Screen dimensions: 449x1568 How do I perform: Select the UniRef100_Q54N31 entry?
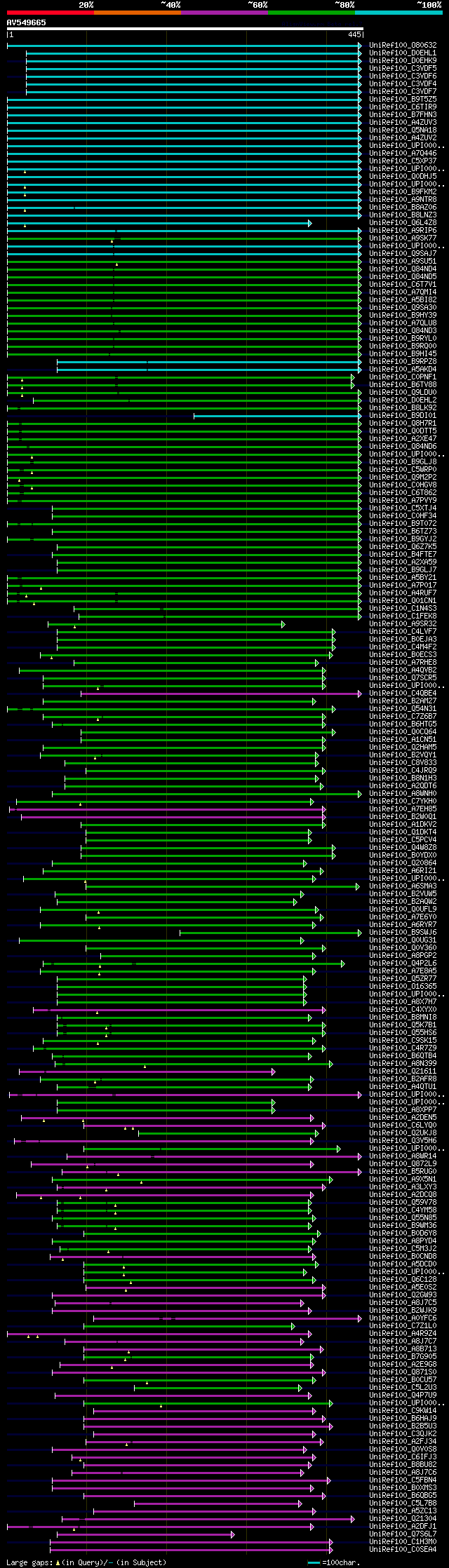click(x=403, y=708)
